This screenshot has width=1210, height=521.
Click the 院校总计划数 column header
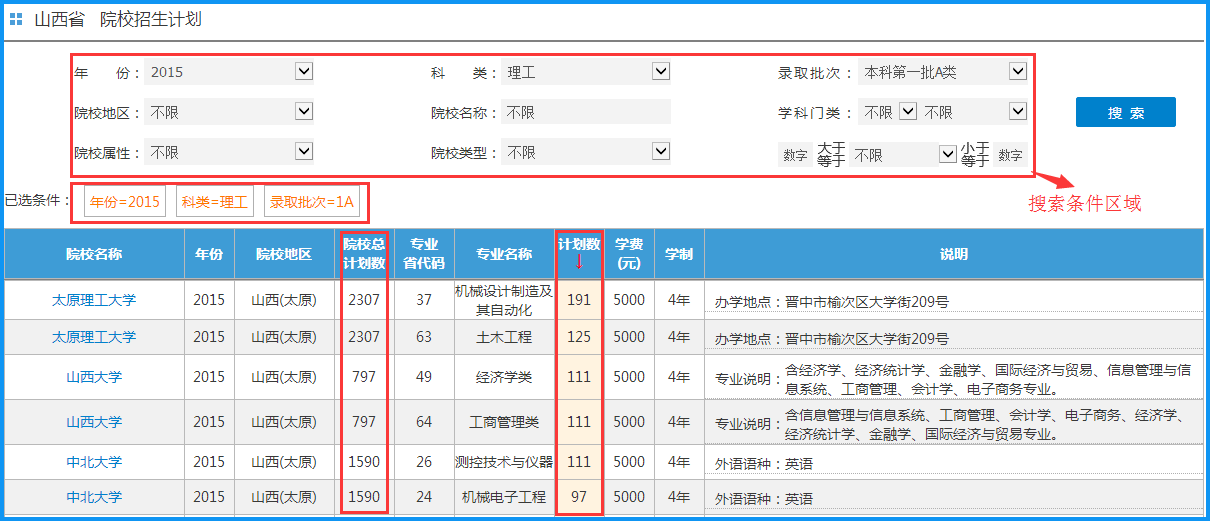coord(364,254)
